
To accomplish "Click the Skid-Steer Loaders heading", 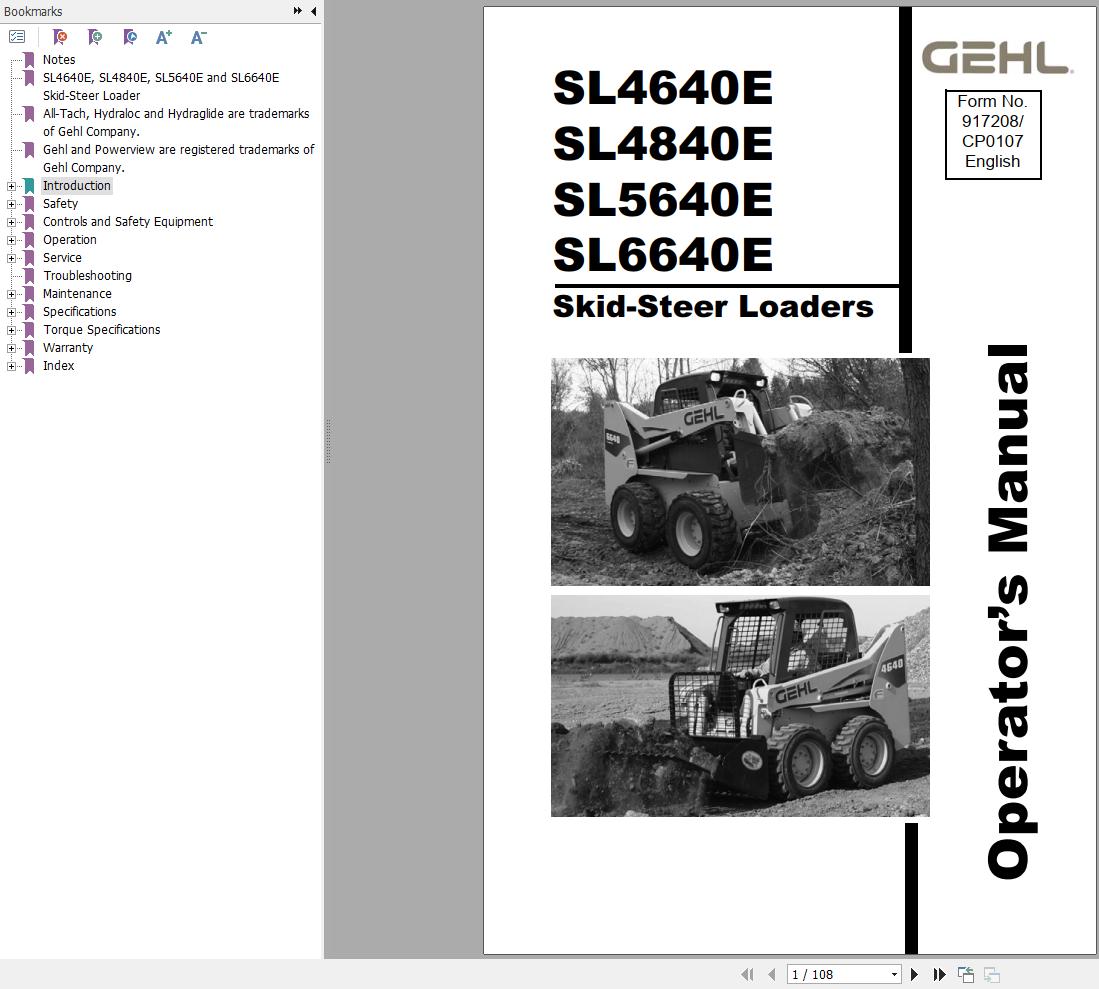I will [713, 306].
